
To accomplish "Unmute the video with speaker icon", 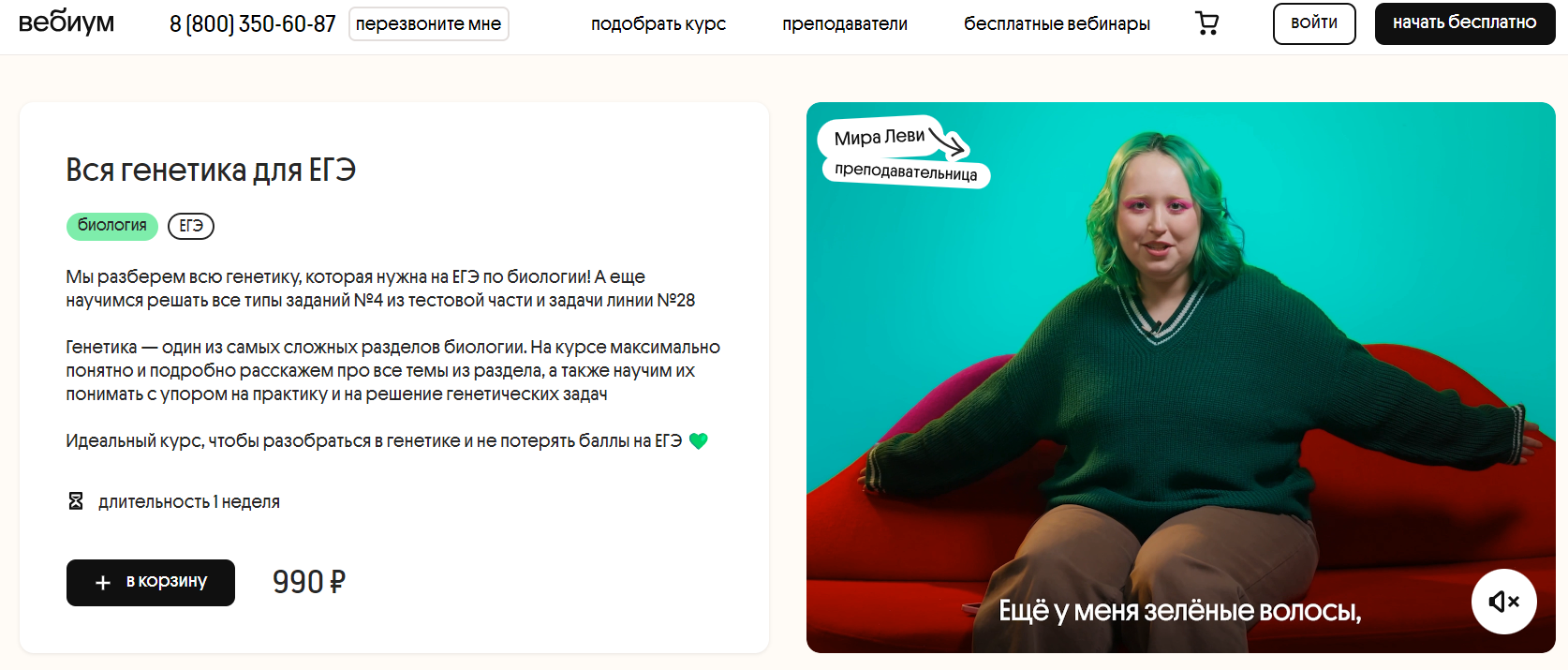I will pyautogui.click(x=1503, y=602).
